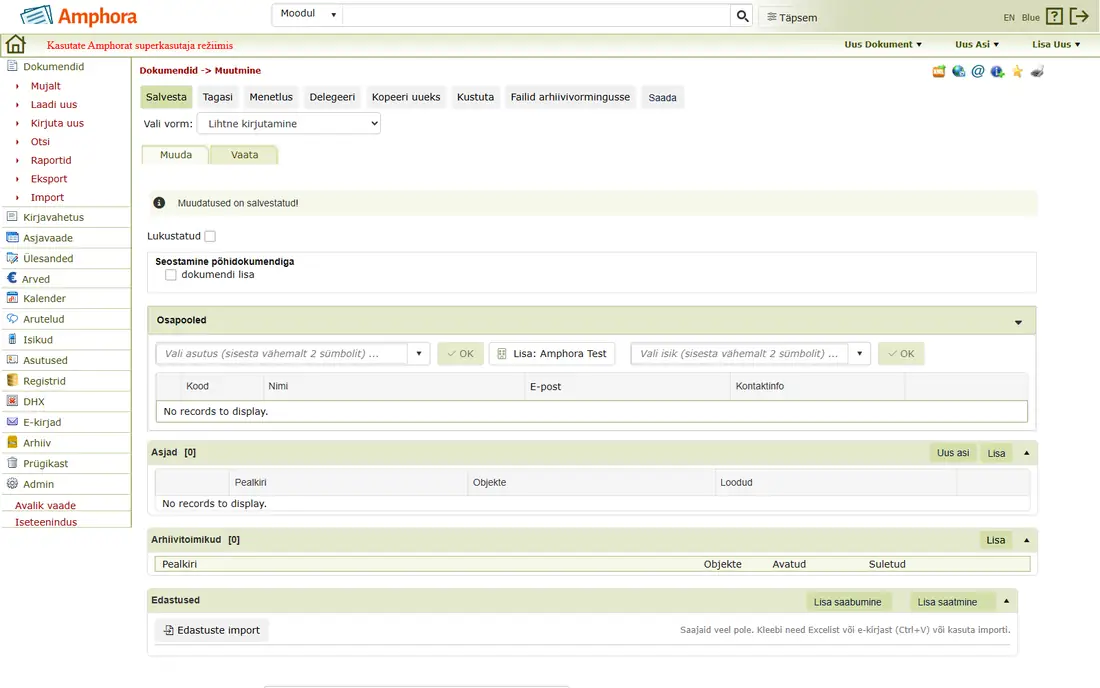Click the home icon

click(15, 44)
